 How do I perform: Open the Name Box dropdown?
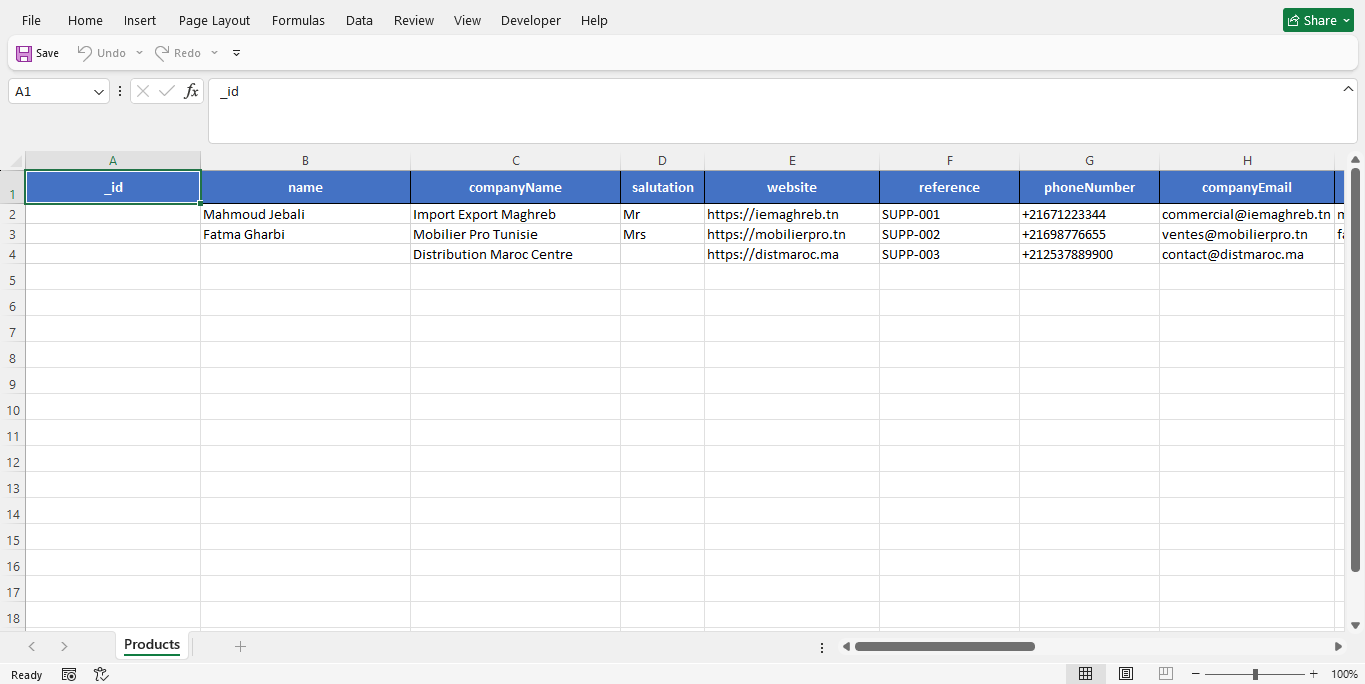99,92
